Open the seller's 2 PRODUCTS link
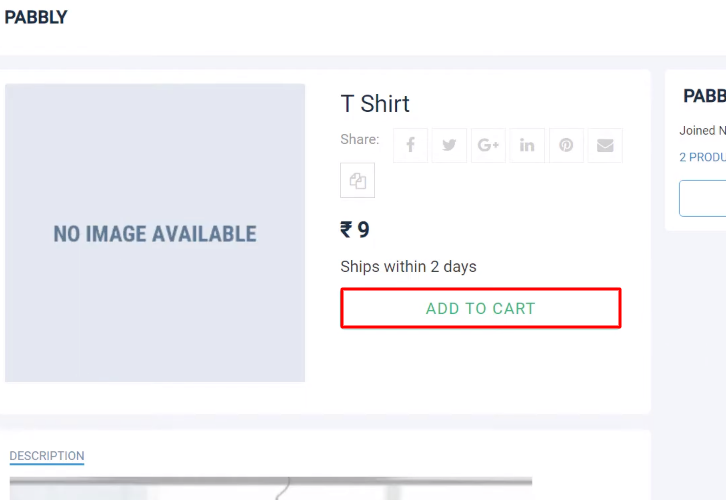 coord(702,157)
